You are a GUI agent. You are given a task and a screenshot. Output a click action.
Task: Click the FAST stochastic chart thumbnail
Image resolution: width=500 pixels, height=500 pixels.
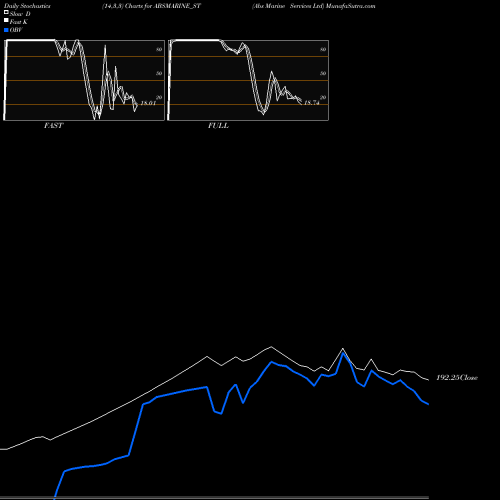click(84, 80)
